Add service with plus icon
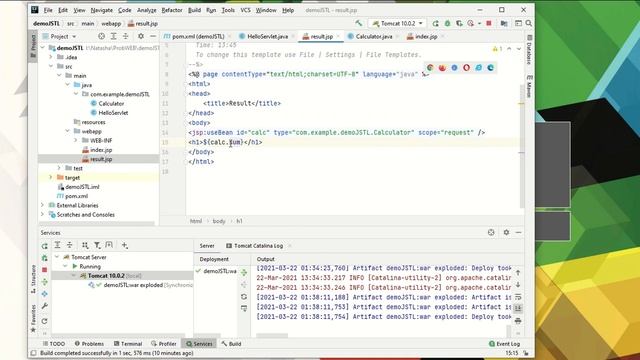This screenshot has height=360, width=640. (x=124, y=245)
